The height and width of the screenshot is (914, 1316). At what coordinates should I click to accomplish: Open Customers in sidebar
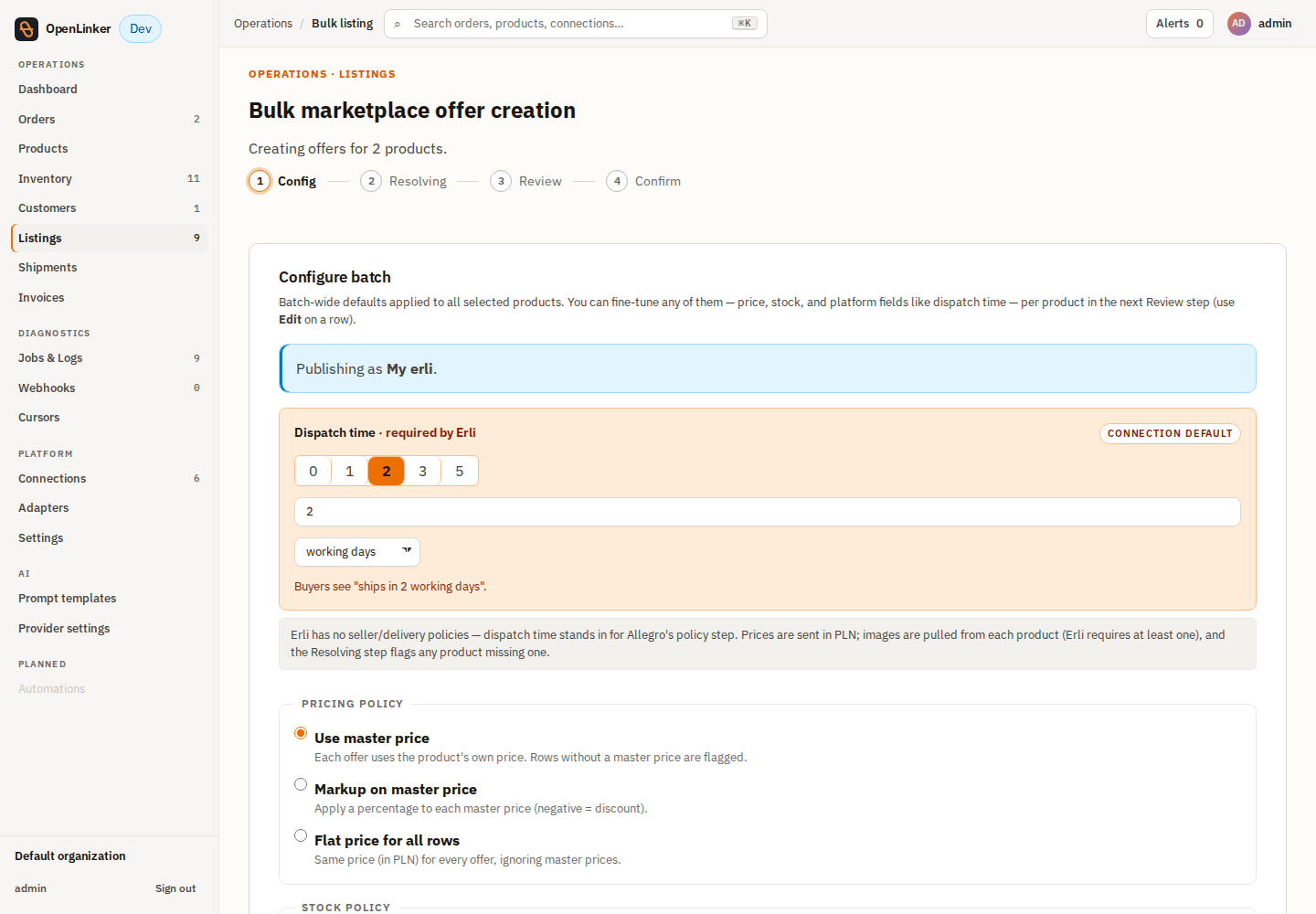109,208
